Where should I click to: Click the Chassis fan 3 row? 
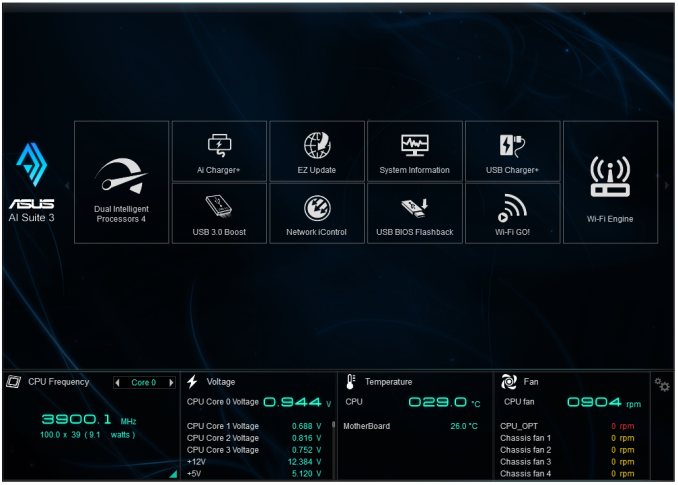coord(567,462)
